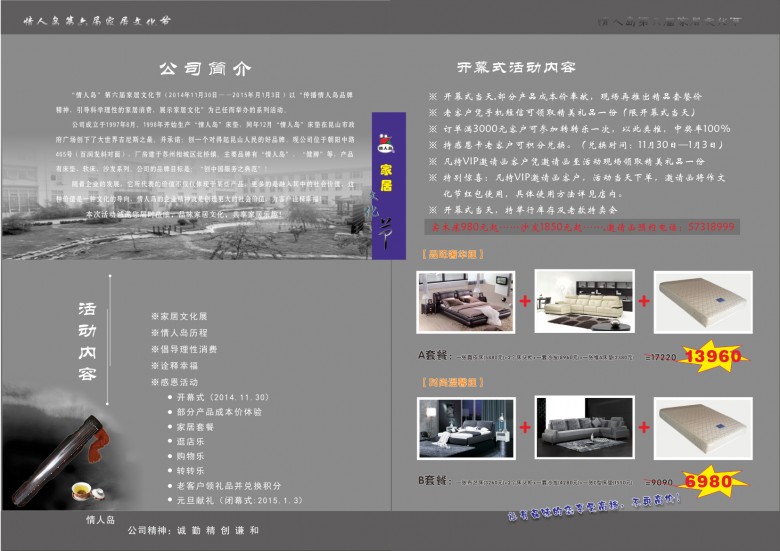
Task: Select the ※家居文化展 list item
Action: 179,316
